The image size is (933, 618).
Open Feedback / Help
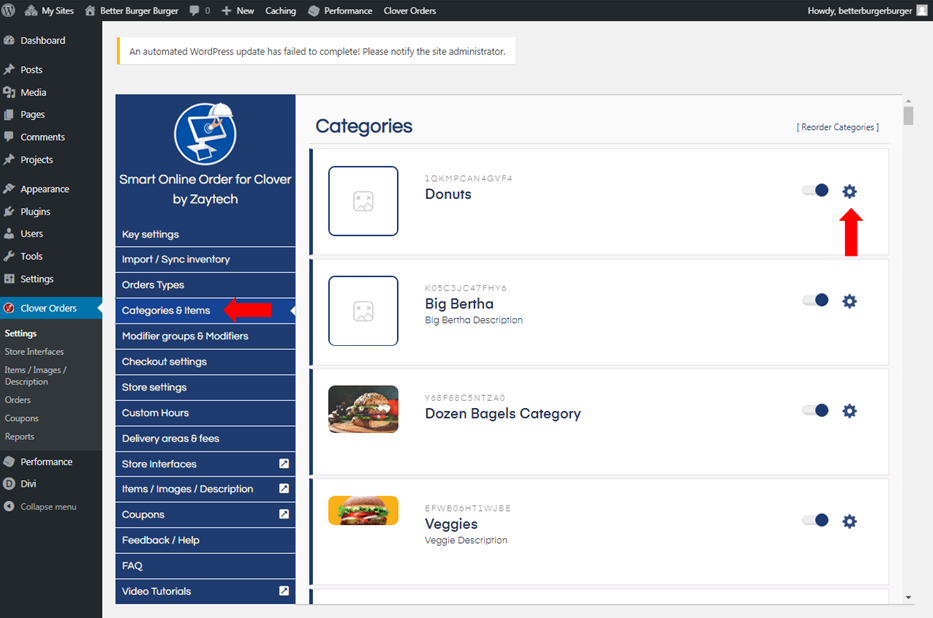point(205,540)
